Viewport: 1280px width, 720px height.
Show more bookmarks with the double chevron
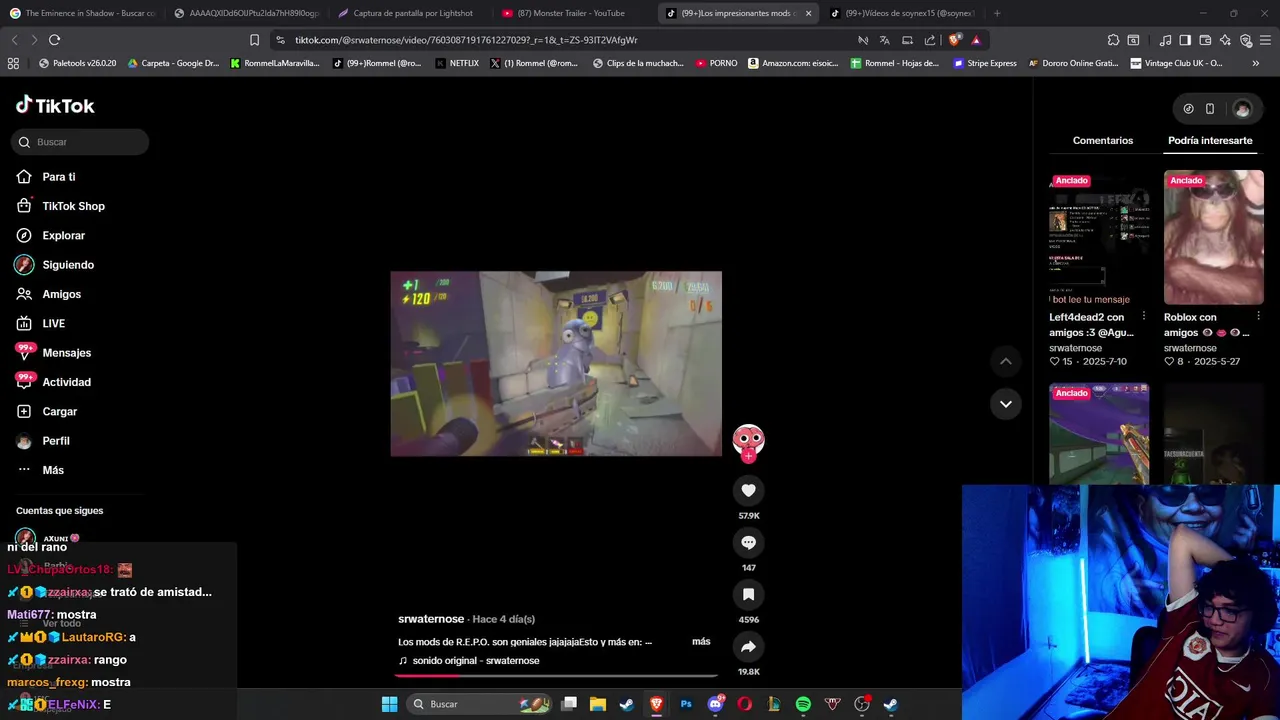tap(1256, 63)
